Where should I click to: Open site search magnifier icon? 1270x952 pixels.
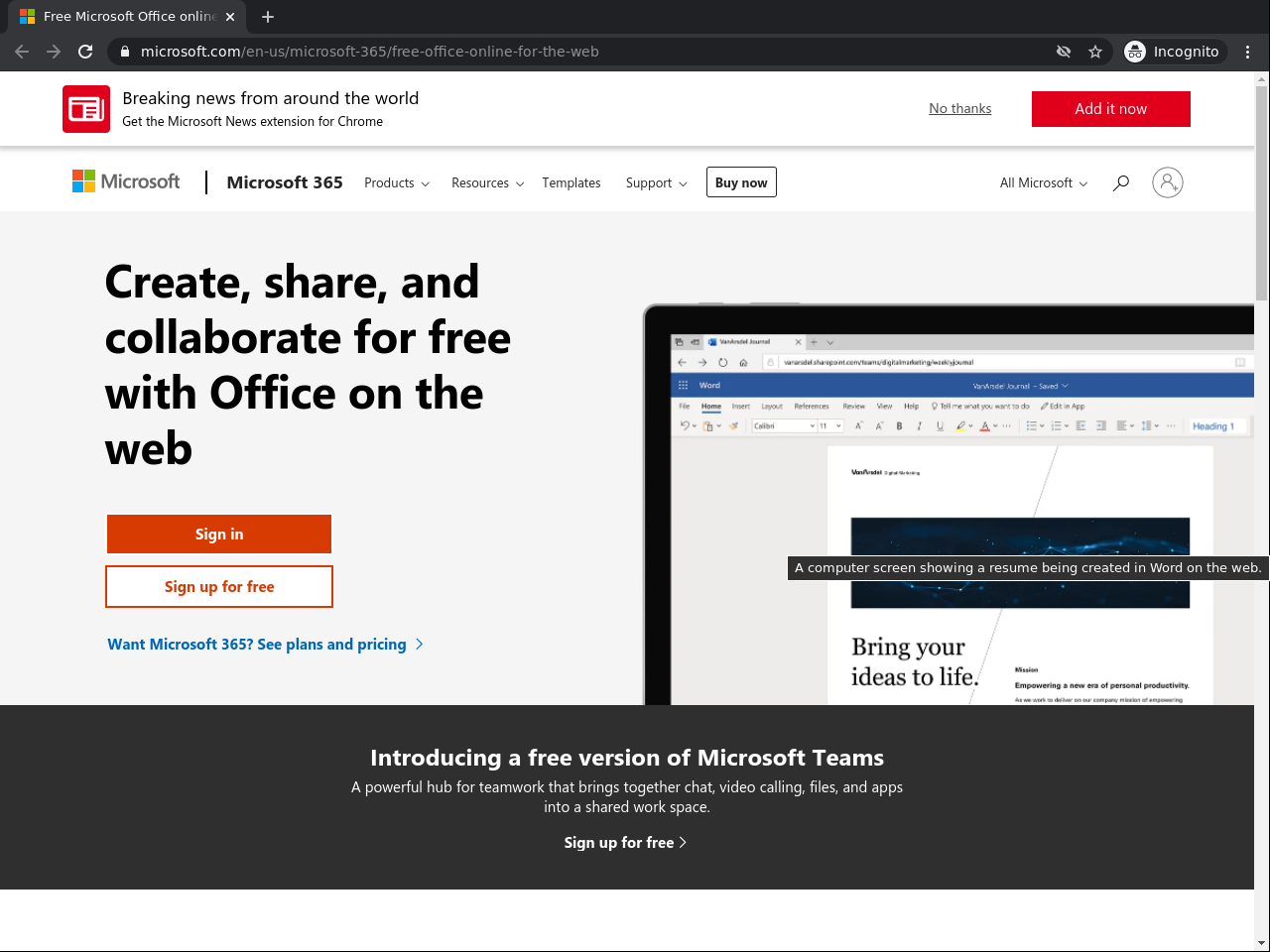click(1121, 182)
